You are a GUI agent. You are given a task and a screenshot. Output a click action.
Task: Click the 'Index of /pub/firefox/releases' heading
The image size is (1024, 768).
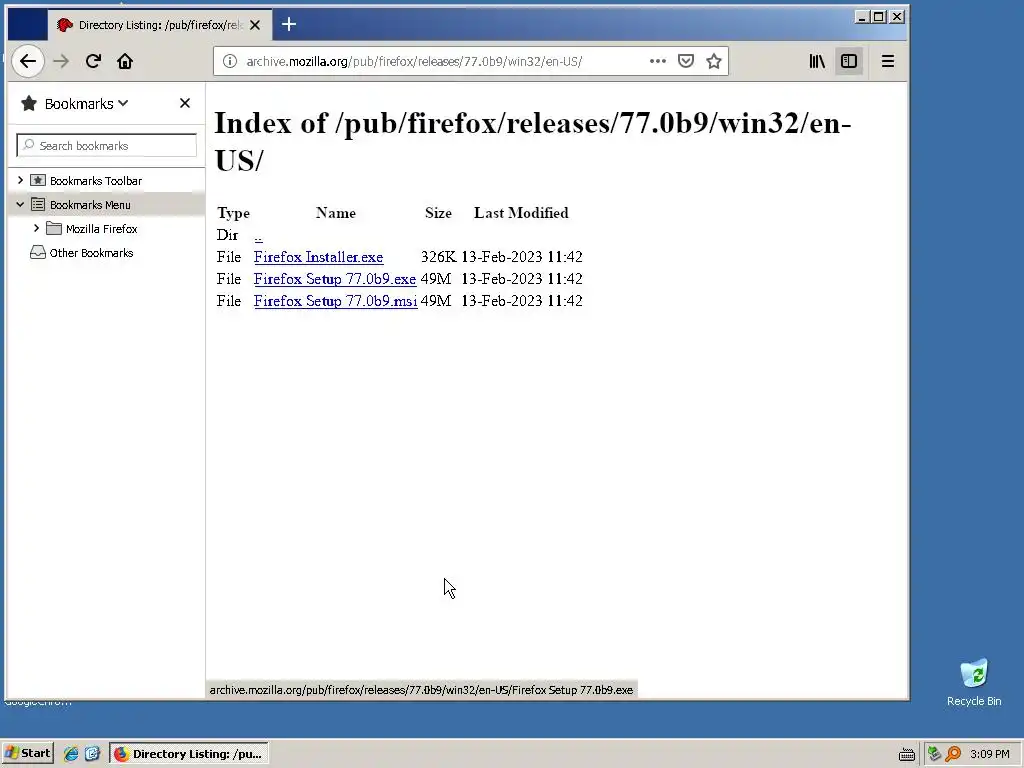pos(533,141)
